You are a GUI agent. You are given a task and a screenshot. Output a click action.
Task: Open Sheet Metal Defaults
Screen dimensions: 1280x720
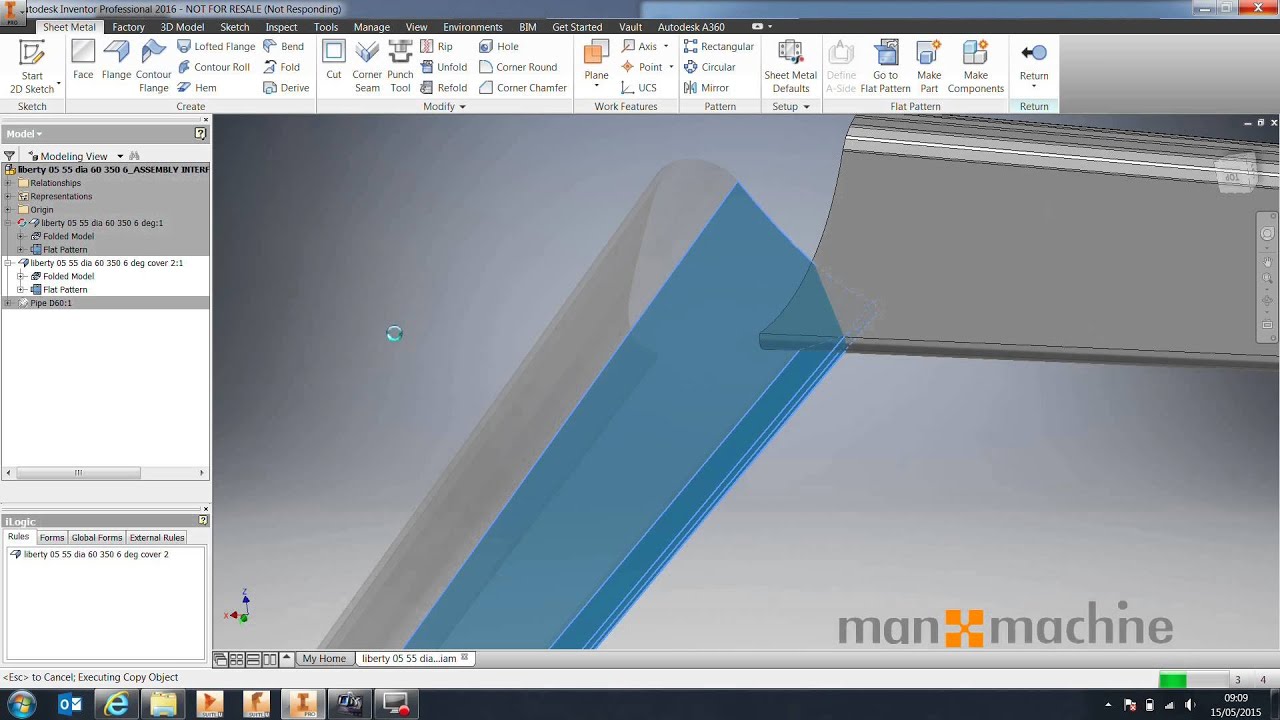coord(790,67)
